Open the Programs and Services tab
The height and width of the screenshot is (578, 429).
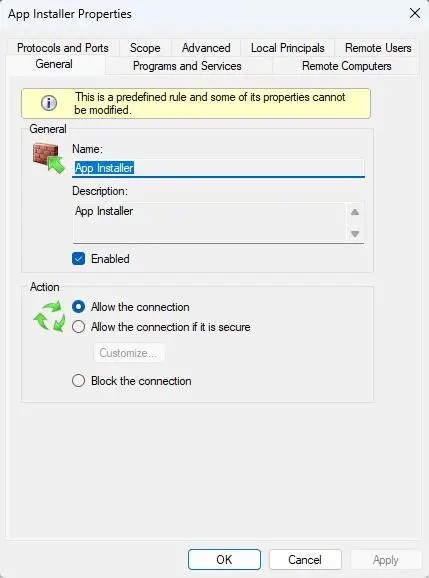[x=187, y=66]
